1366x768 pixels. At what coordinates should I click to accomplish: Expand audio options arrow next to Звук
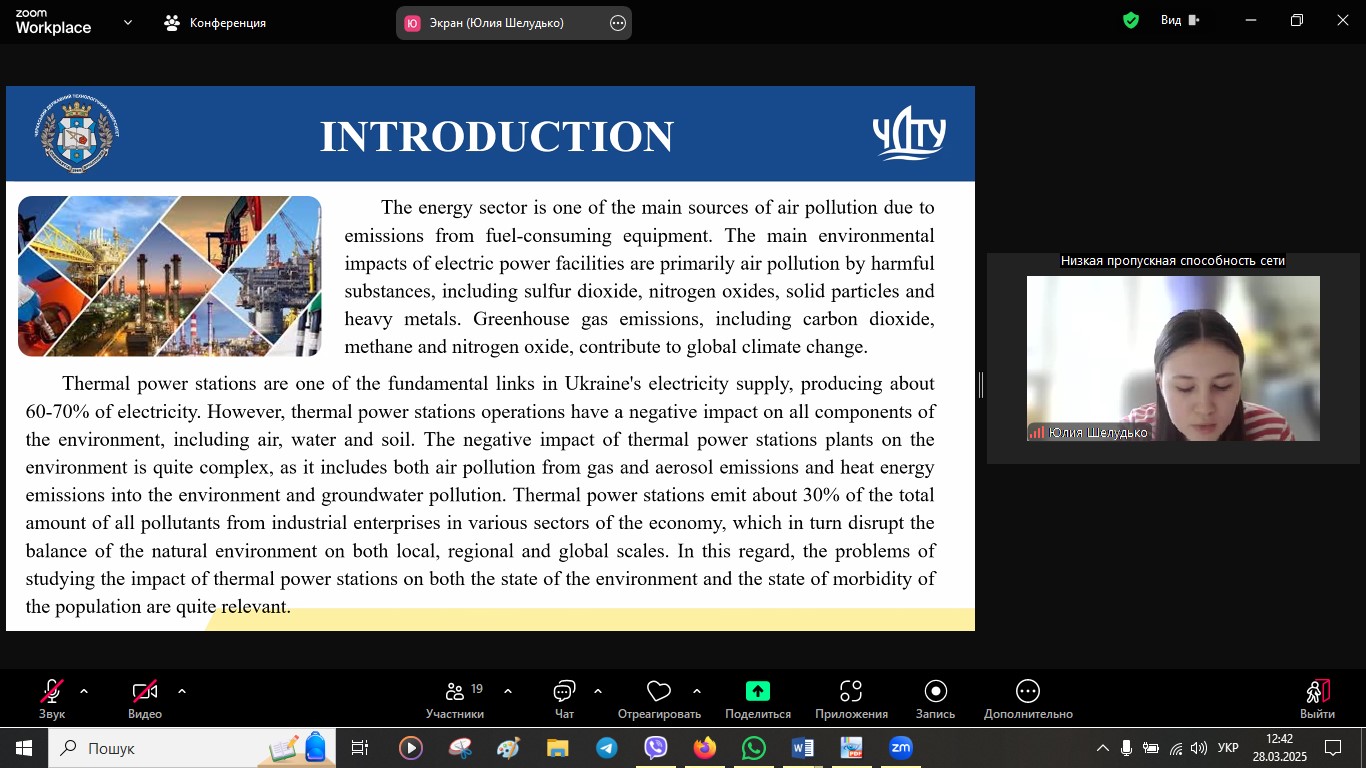point(84,691)
